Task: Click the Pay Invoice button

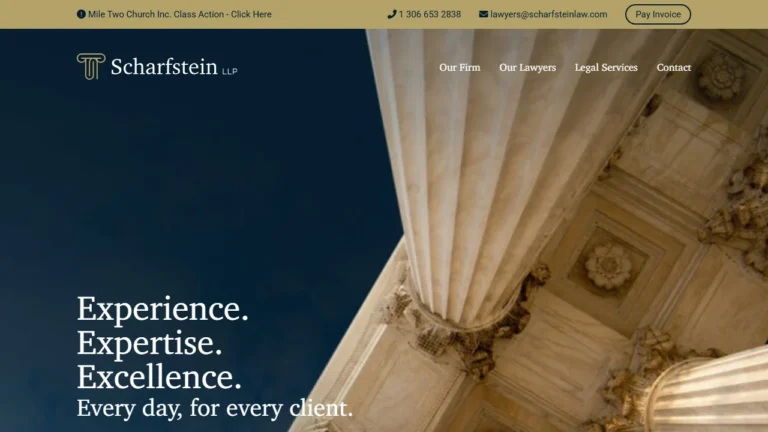Action: tap(658, 14)
